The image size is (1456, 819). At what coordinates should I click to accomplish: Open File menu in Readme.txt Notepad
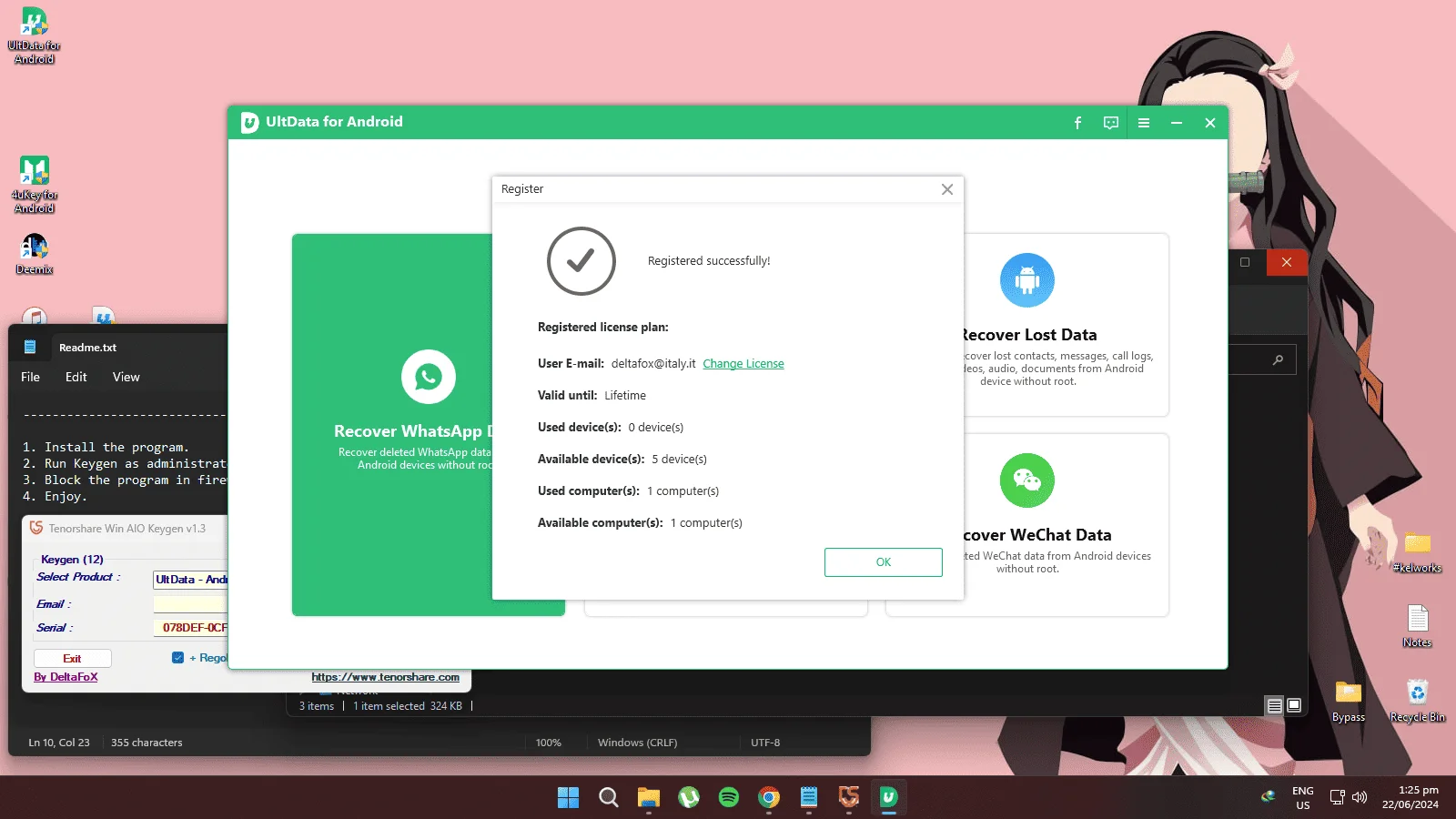(x=31, y=377)
